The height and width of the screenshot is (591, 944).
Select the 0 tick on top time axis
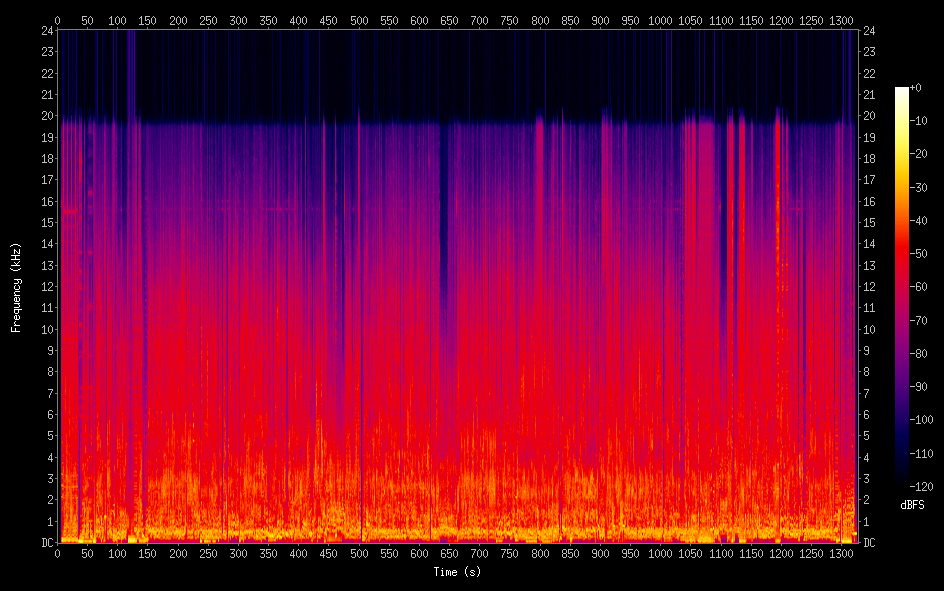tap(57, 20)
